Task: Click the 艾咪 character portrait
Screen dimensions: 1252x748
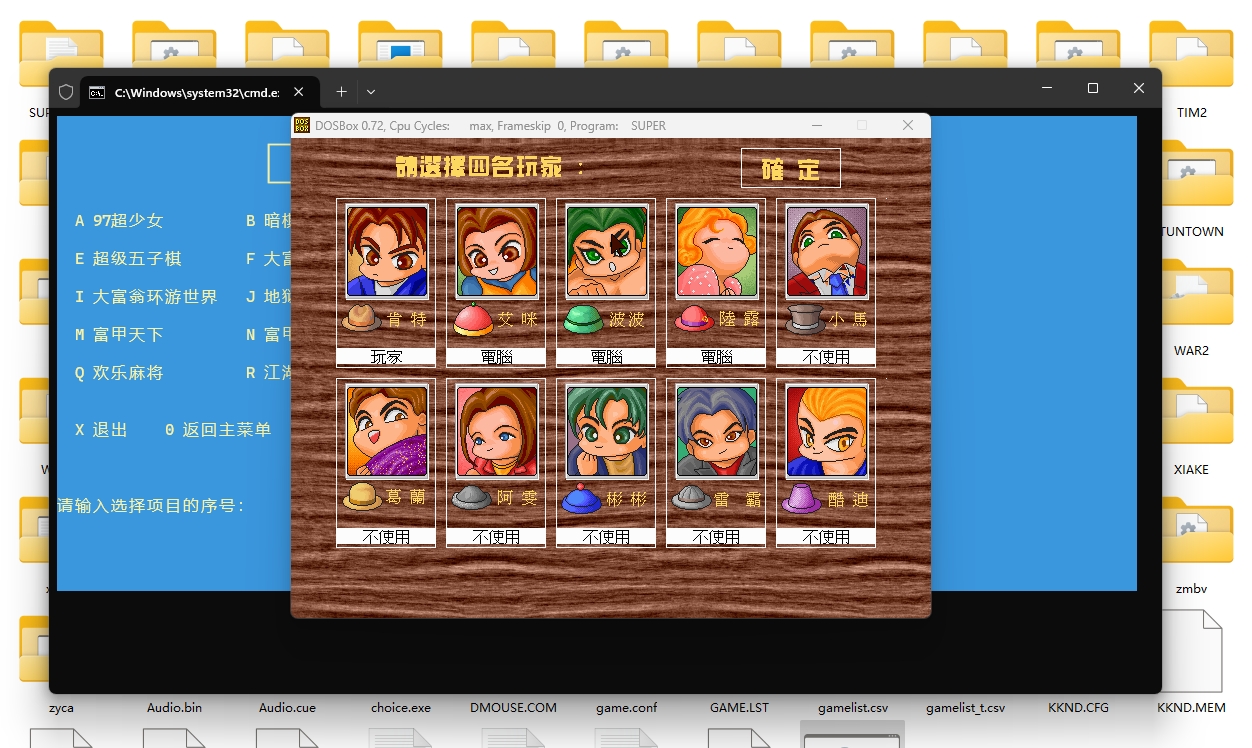Action: [496, 251]
